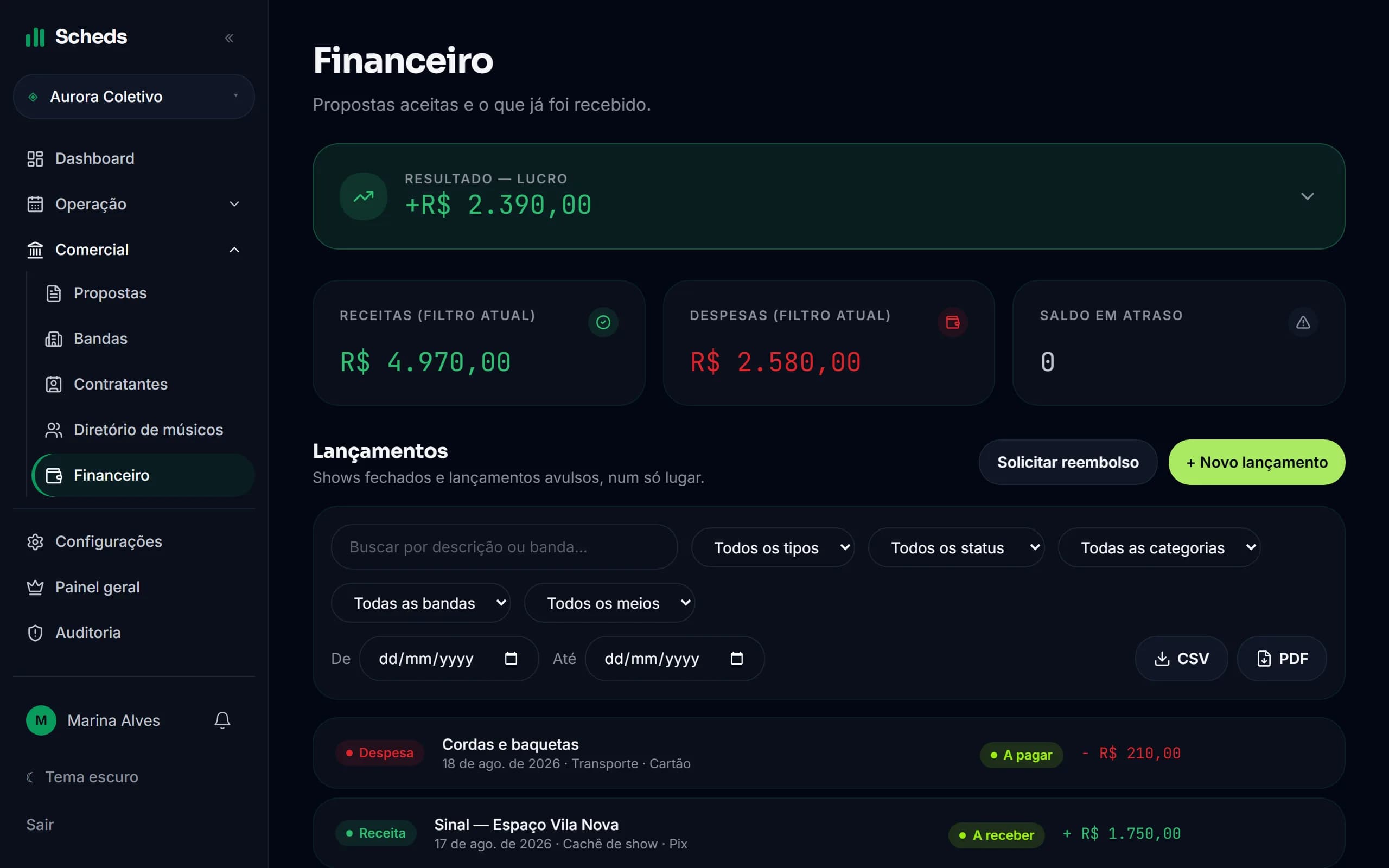Image resolution: width=1389 pixels, height=868 pixels.
Task: Click Sair to log out
Action: (40, 825)
